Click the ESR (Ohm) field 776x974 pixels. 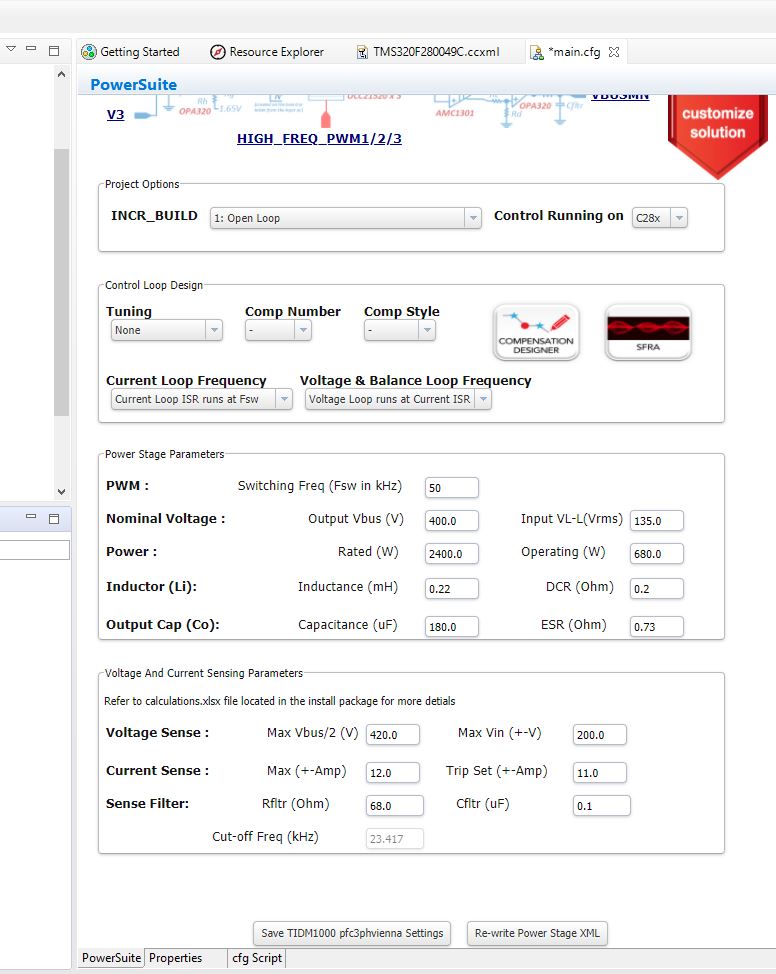point(657,626)
